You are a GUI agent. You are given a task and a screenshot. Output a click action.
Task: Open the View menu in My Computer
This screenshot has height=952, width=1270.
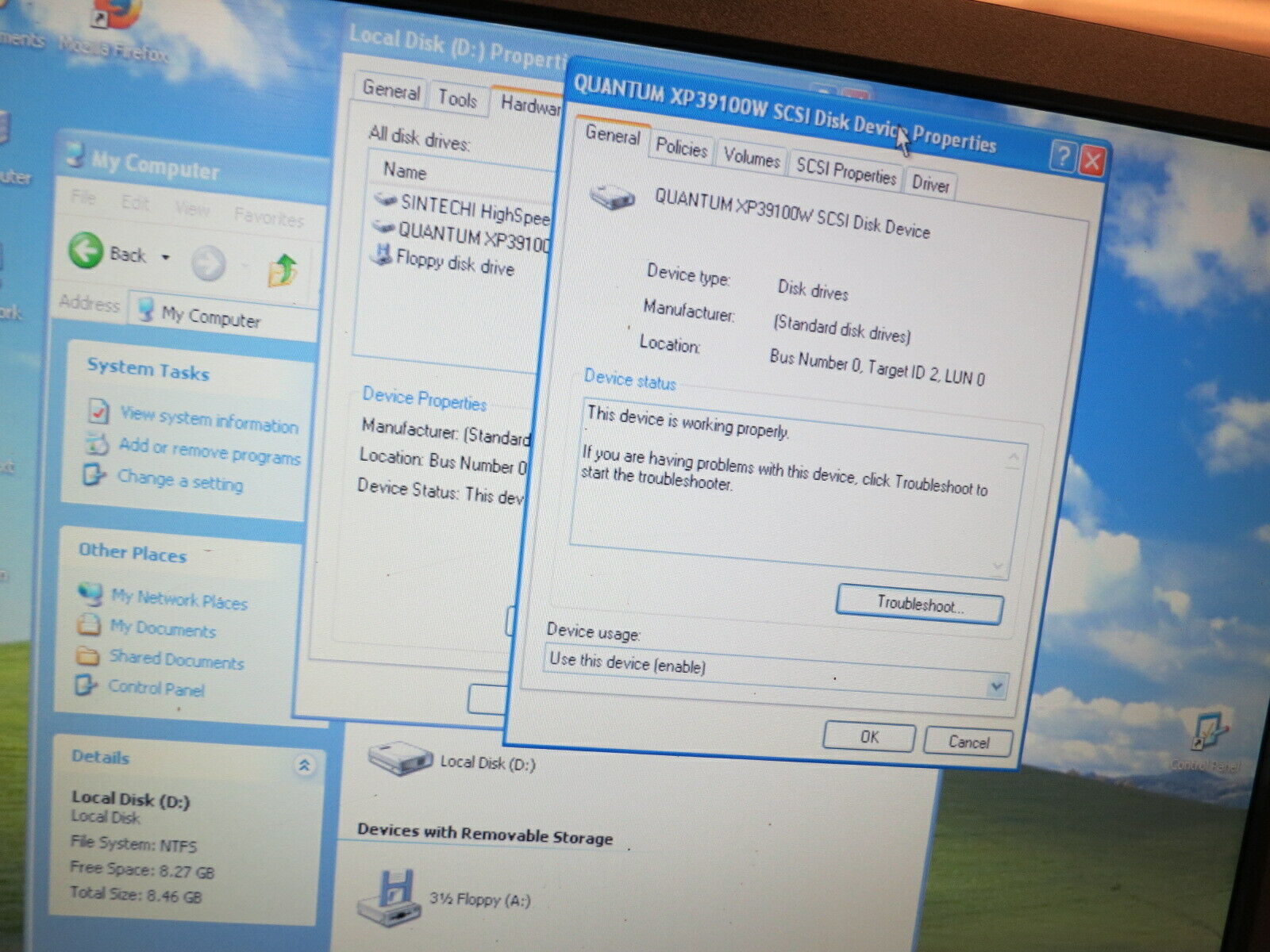click(x=193, y=209)
